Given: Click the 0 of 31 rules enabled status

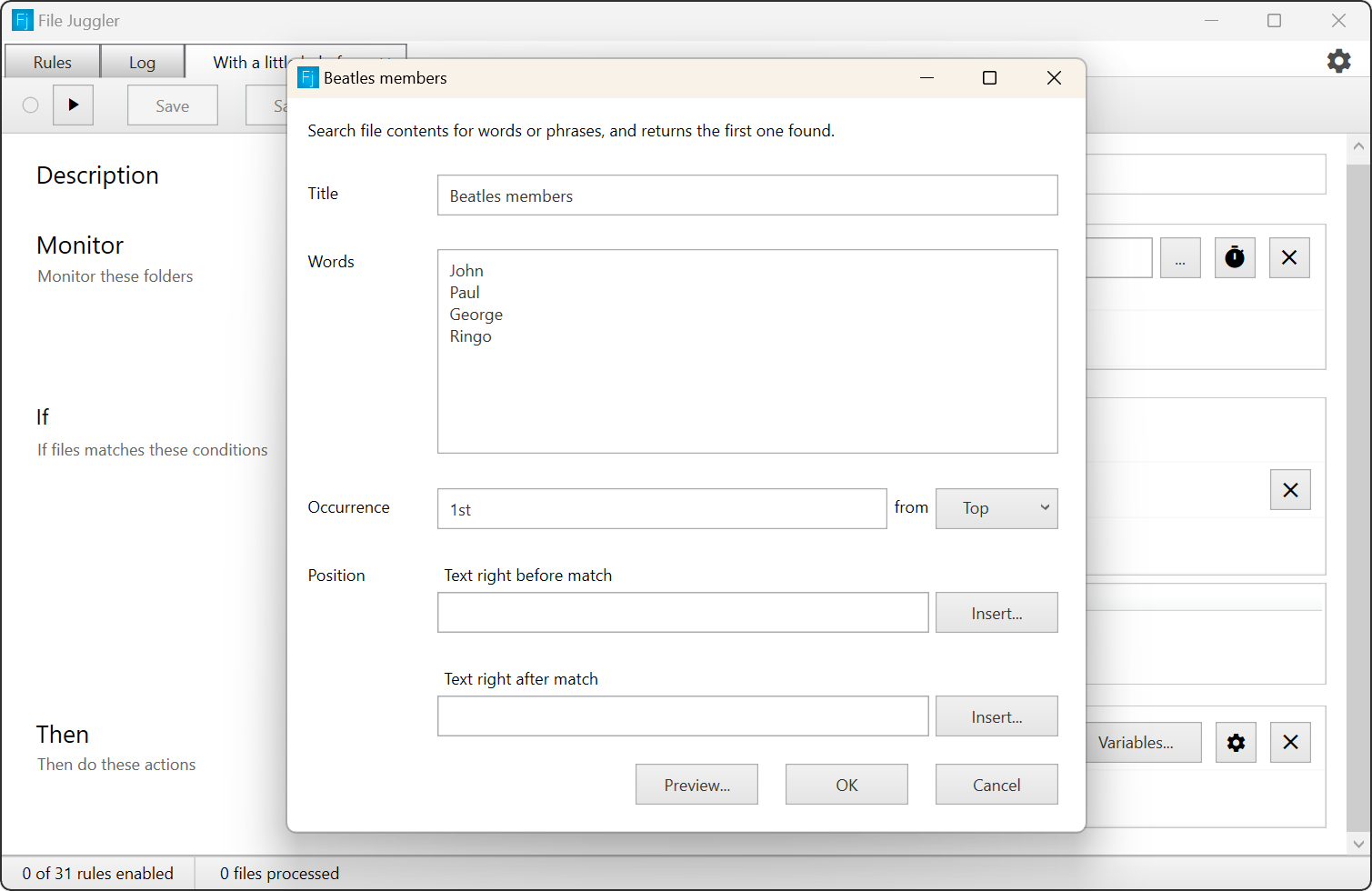Looking at the screenshot, I should coord(97,874).
